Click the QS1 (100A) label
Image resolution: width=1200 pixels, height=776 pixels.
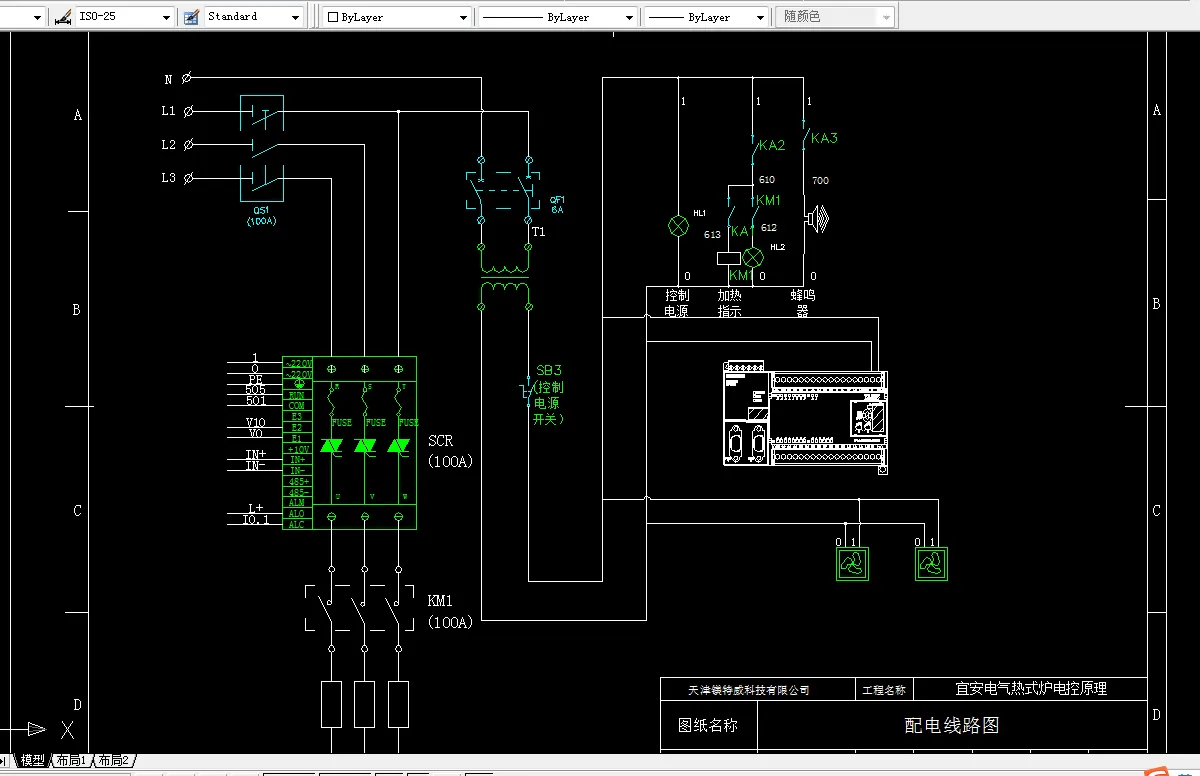[262, 216]
